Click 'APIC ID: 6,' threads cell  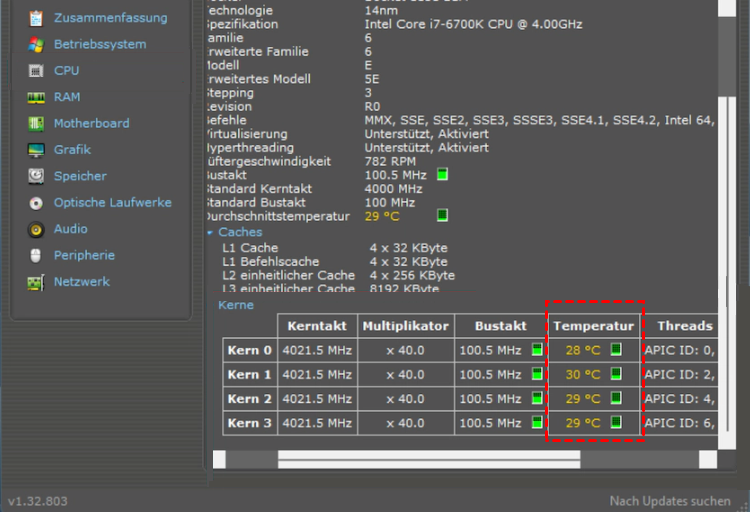tap(680, 423)
